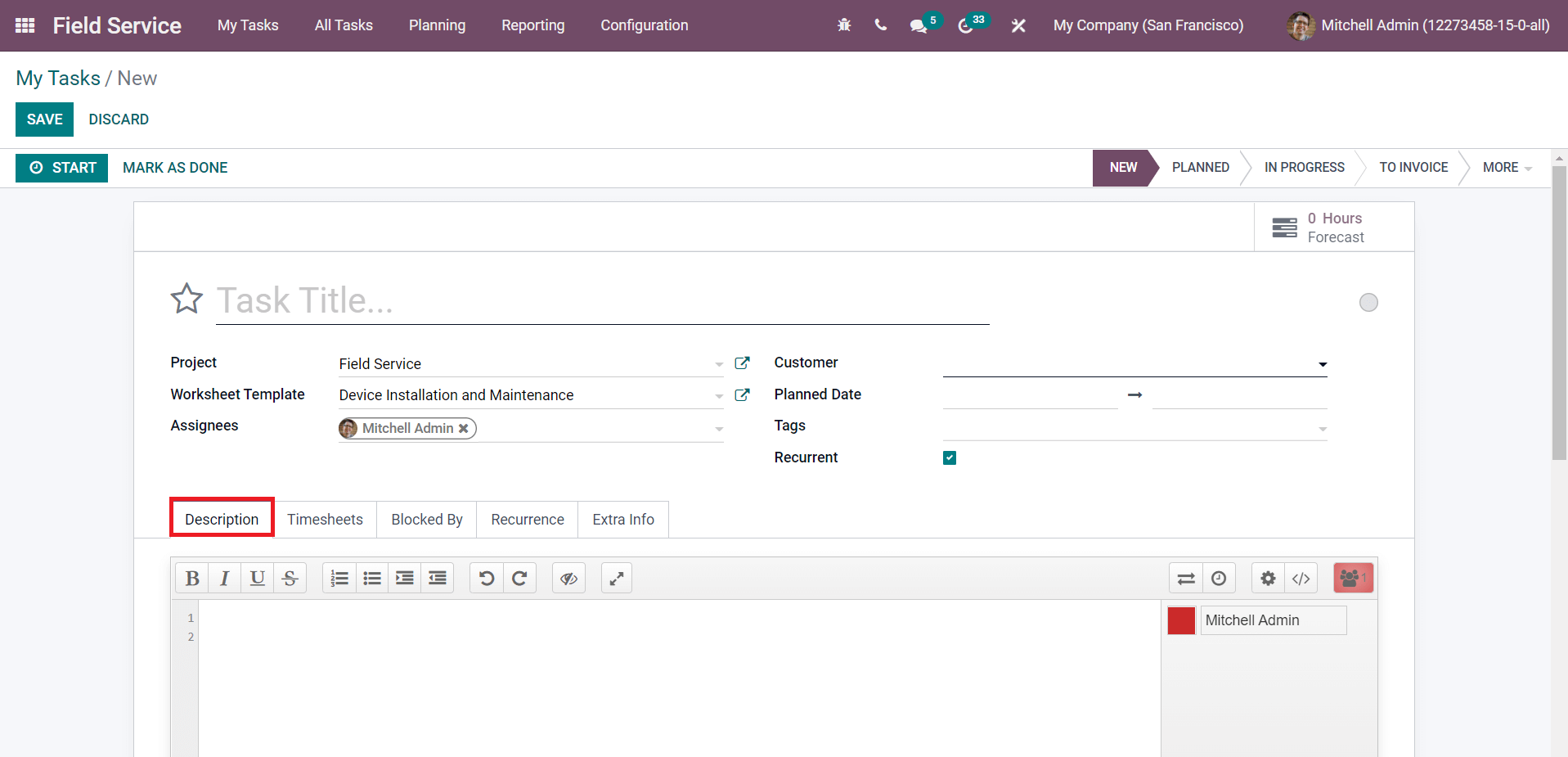Open the Worksheet Template dropdown
This screenshot has height=757, width=1568.
pos(718,395)
